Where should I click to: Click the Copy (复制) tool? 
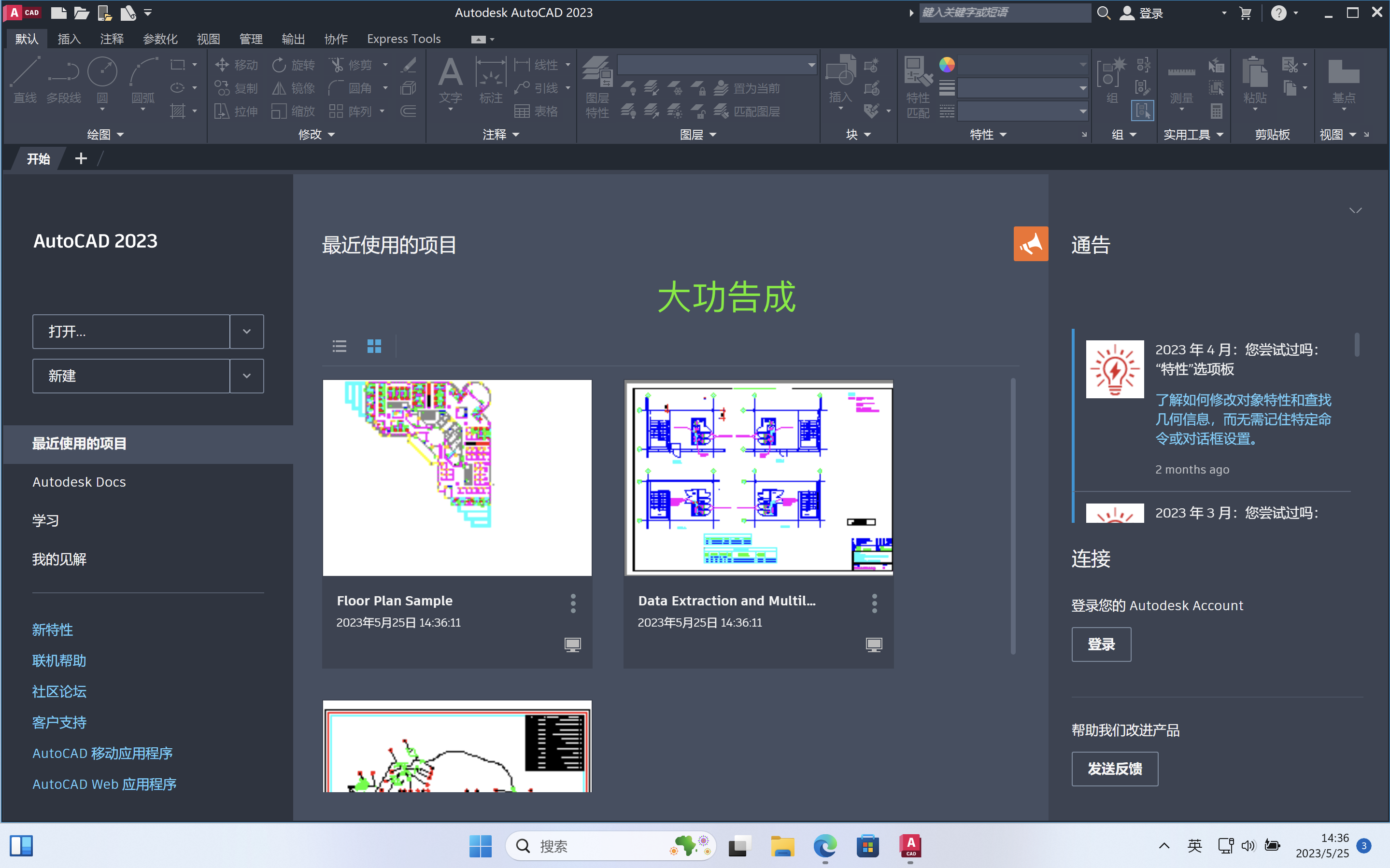[236, 88]
